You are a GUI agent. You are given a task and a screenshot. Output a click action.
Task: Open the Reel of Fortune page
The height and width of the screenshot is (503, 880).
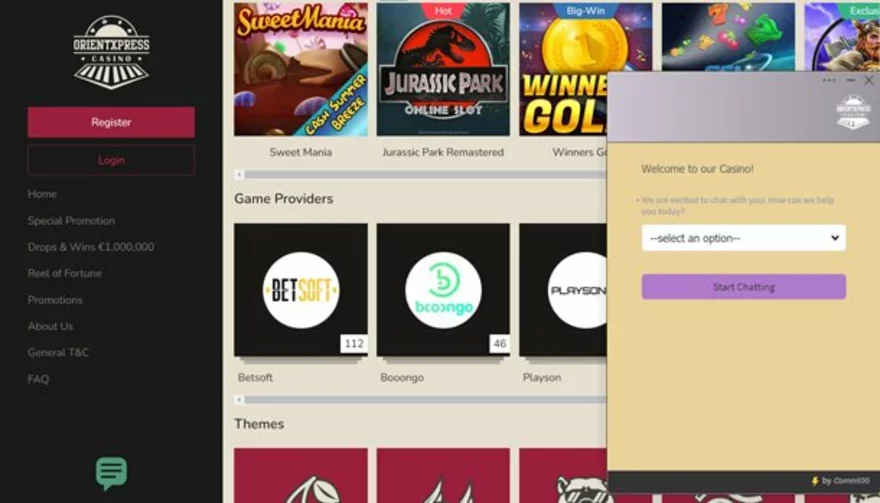click(65, 273)
